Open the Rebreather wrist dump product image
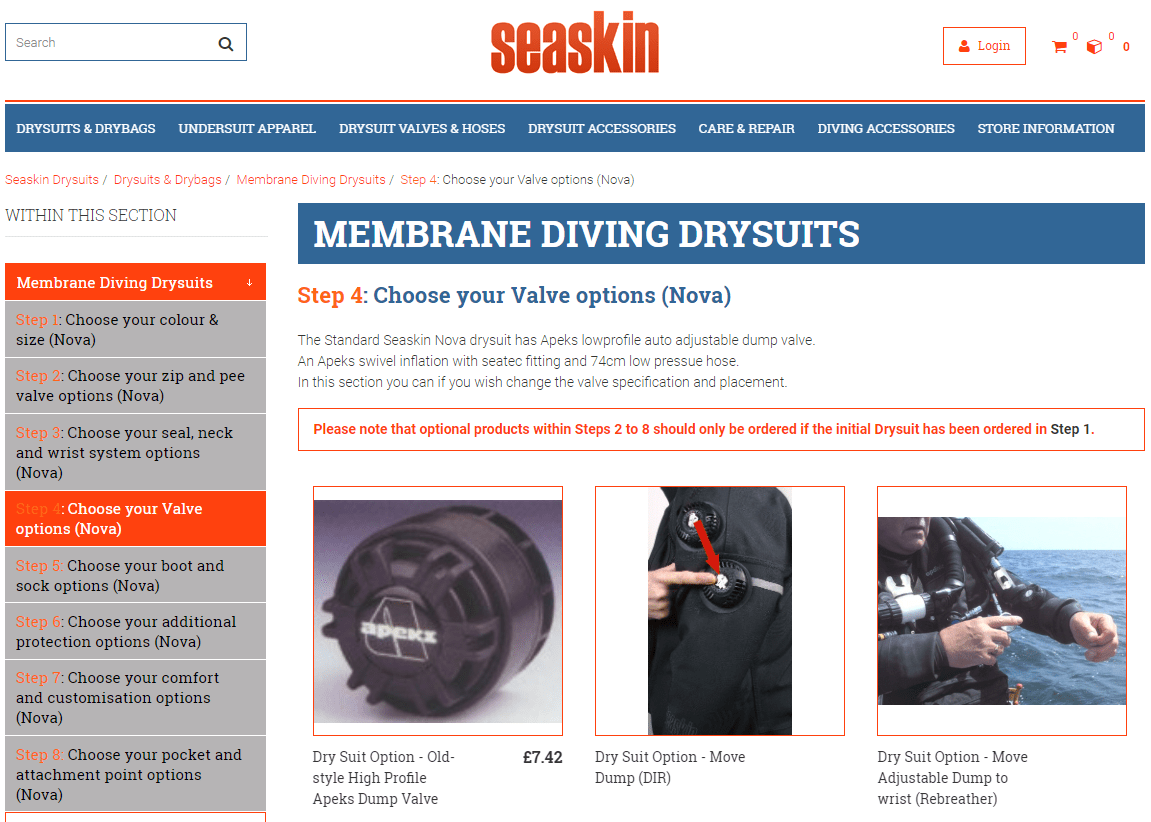 click(x=1002, y=611)
